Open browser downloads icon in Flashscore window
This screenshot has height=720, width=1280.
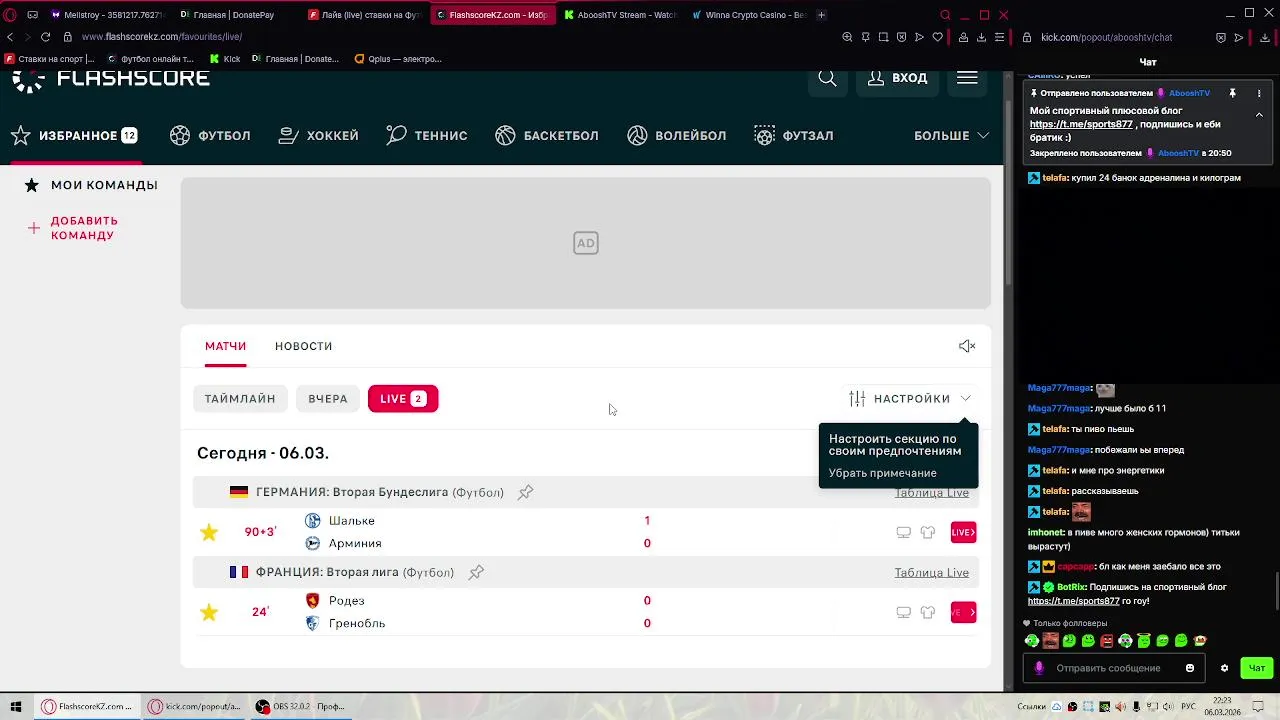coord(981,37)
